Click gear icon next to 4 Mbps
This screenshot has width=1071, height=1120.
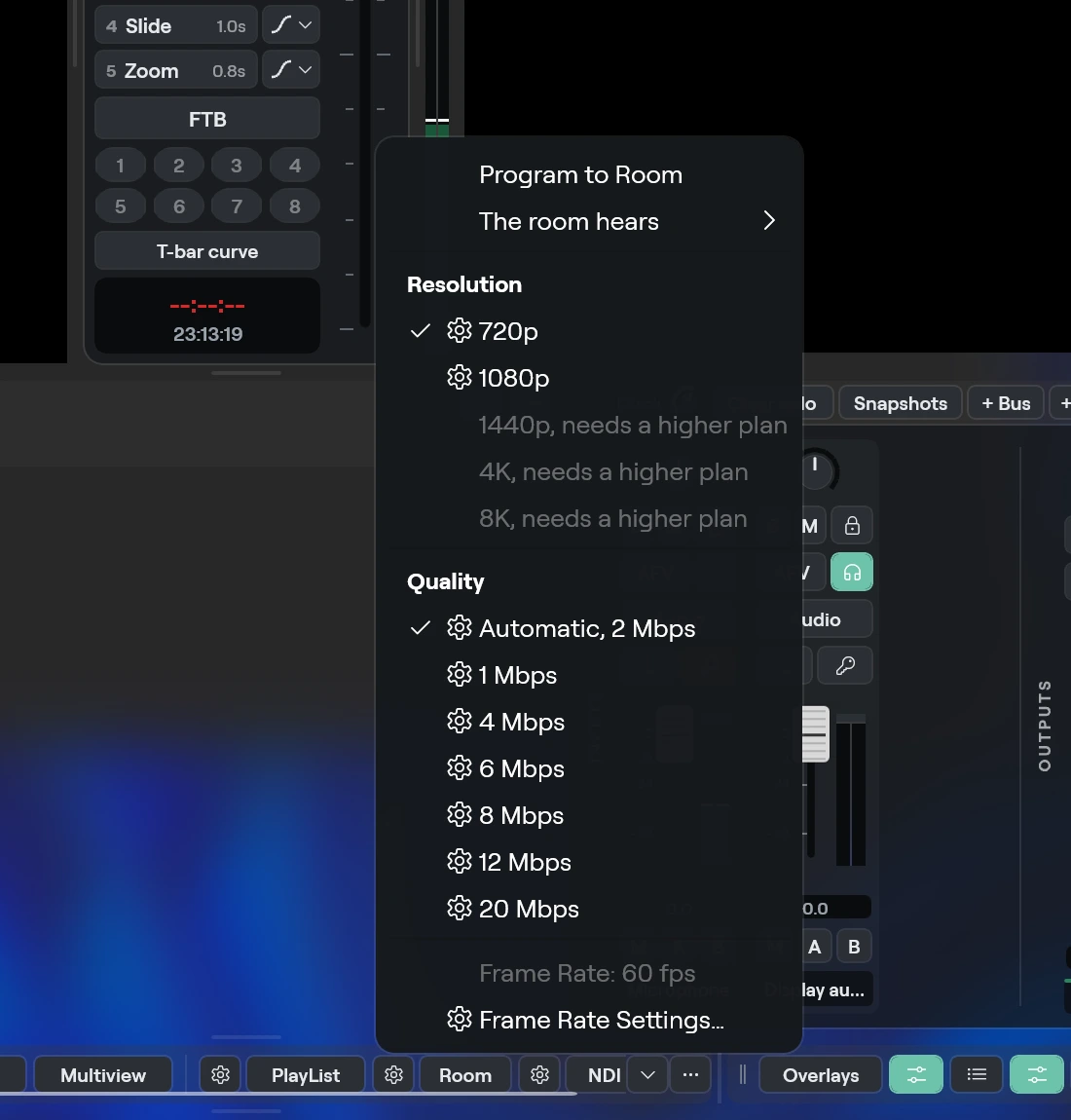pyautogui.click(x=460, y=721)
